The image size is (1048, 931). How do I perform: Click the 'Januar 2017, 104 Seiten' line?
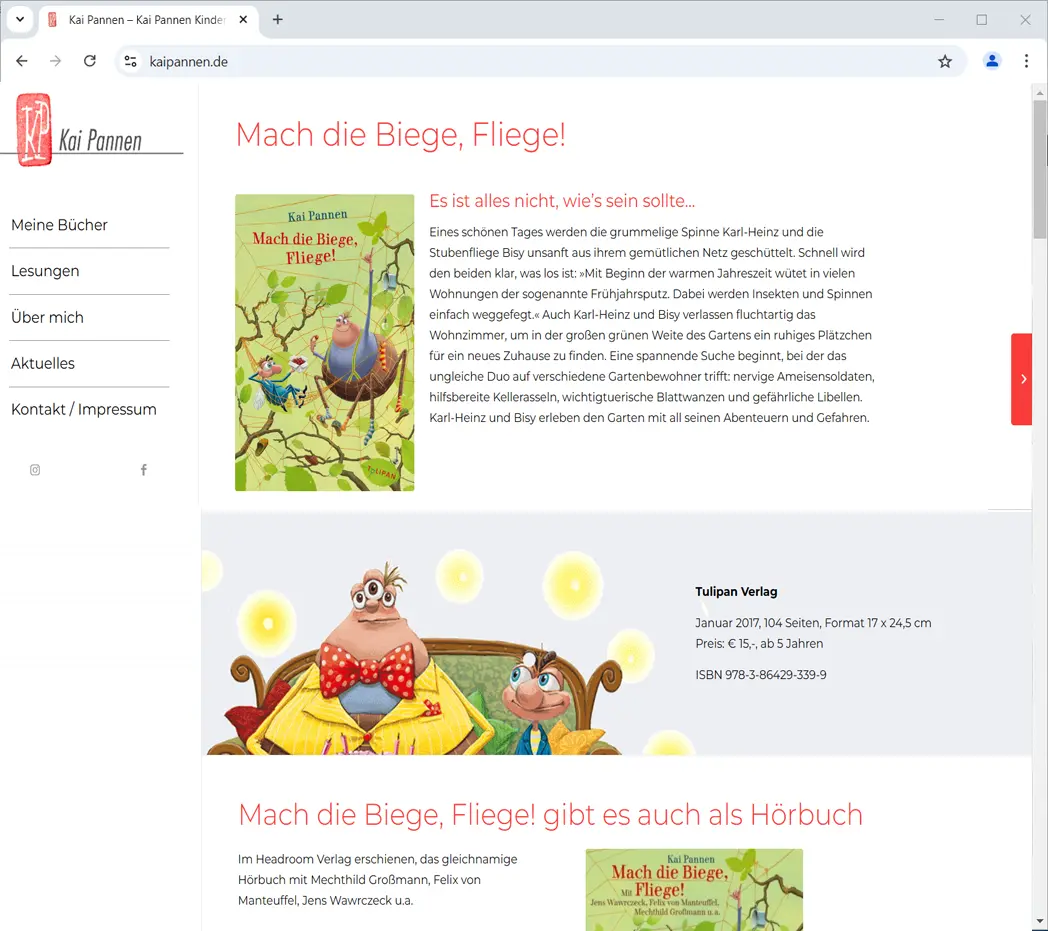click(x=813, y=623)
